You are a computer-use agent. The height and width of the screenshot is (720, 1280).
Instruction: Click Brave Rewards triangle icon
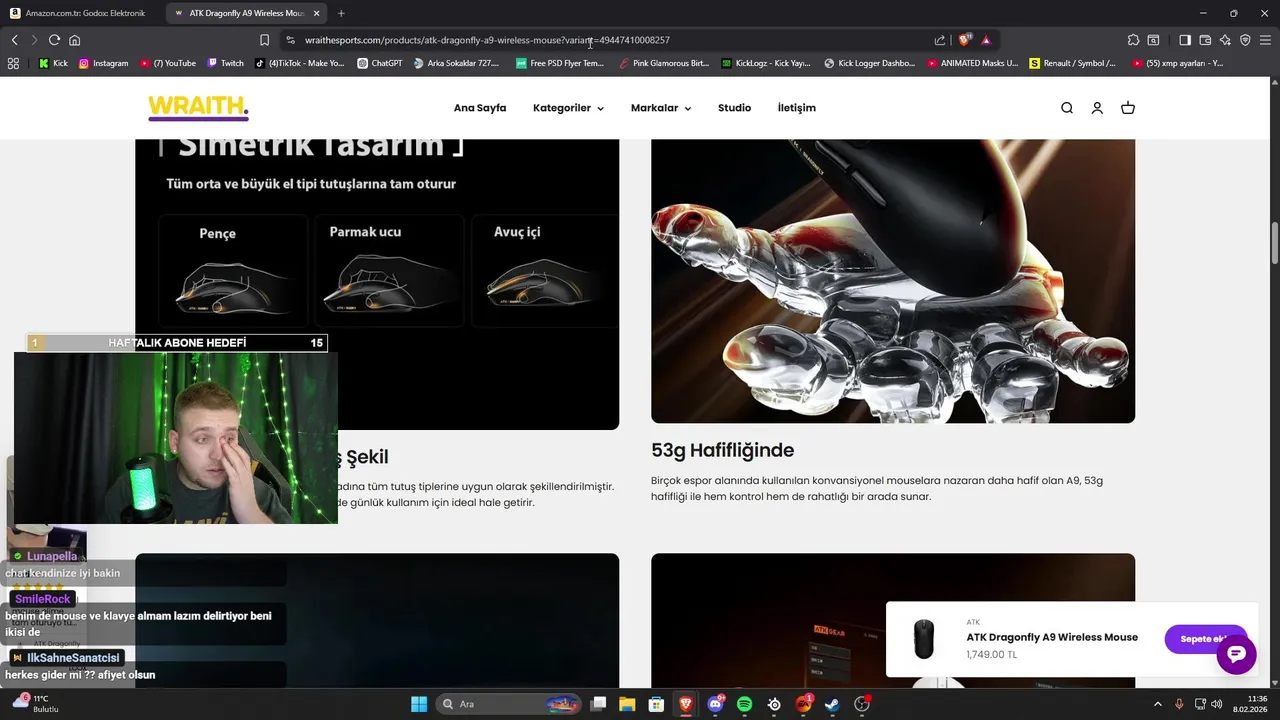986,40
